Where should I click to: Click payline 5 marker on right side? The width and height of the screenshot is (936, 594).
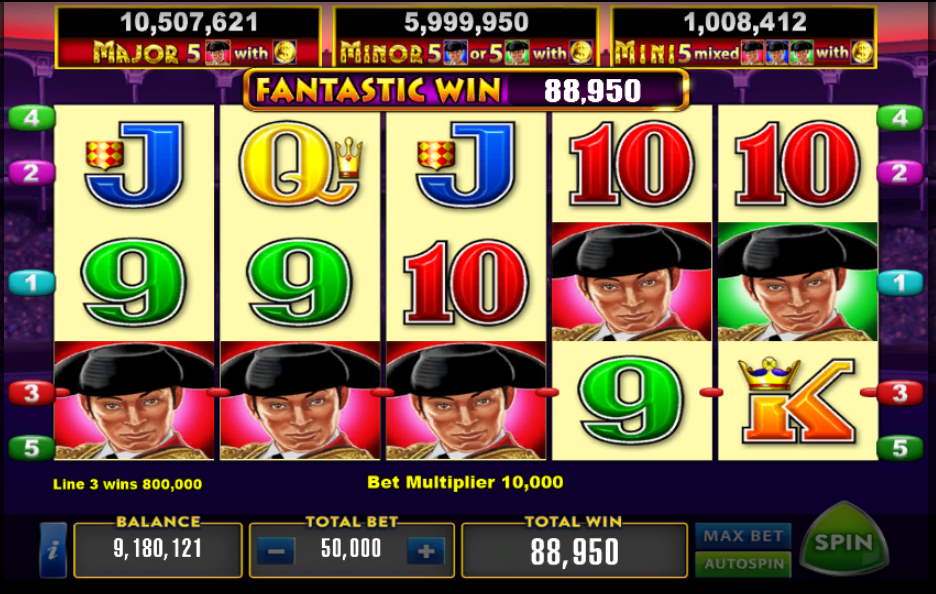click(x=900, y=448)
